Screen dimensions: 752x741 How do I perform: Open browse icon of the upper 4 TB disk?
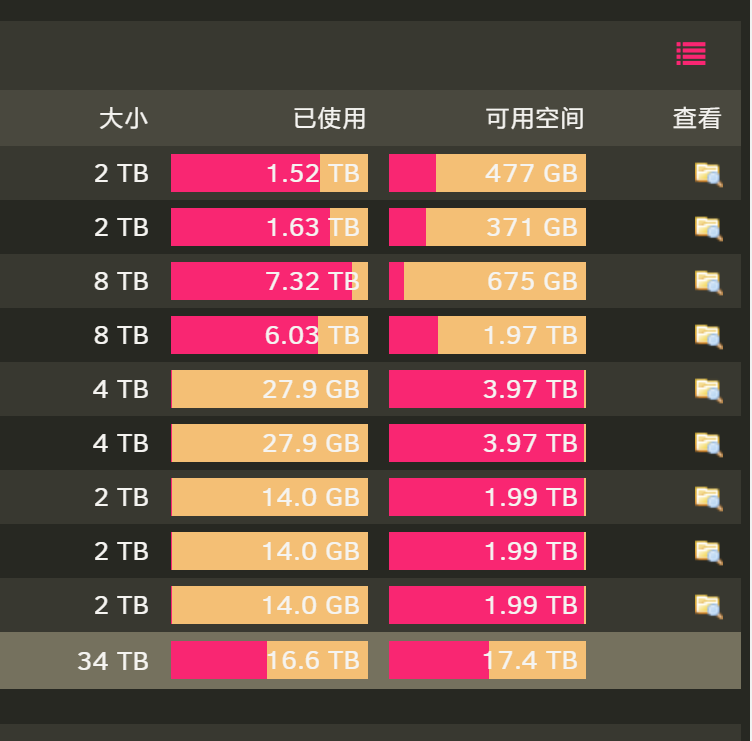[708, 390]
